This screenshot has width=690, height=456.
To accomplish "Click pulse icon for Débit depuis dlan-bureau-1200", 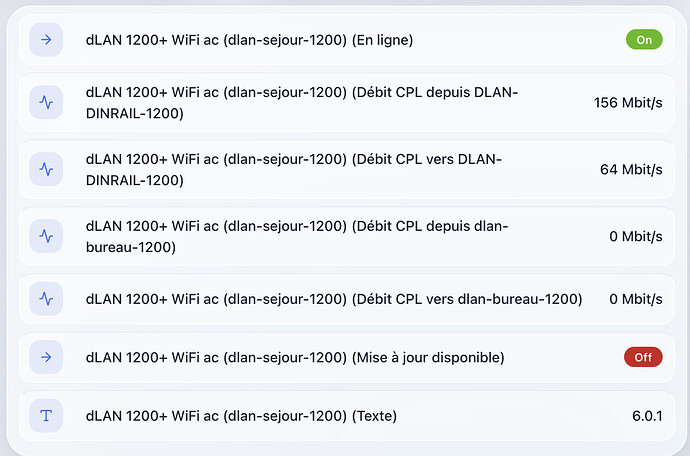I will coord(46,236).
